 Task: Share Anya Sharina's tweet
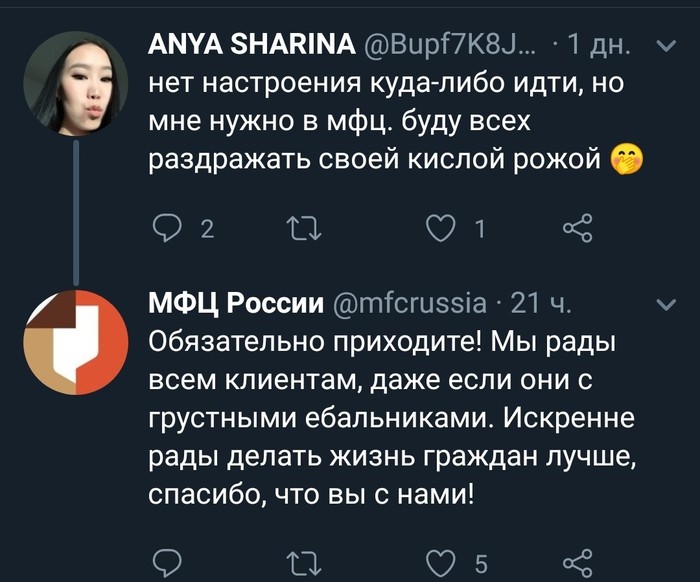click(x=578, y=229)
